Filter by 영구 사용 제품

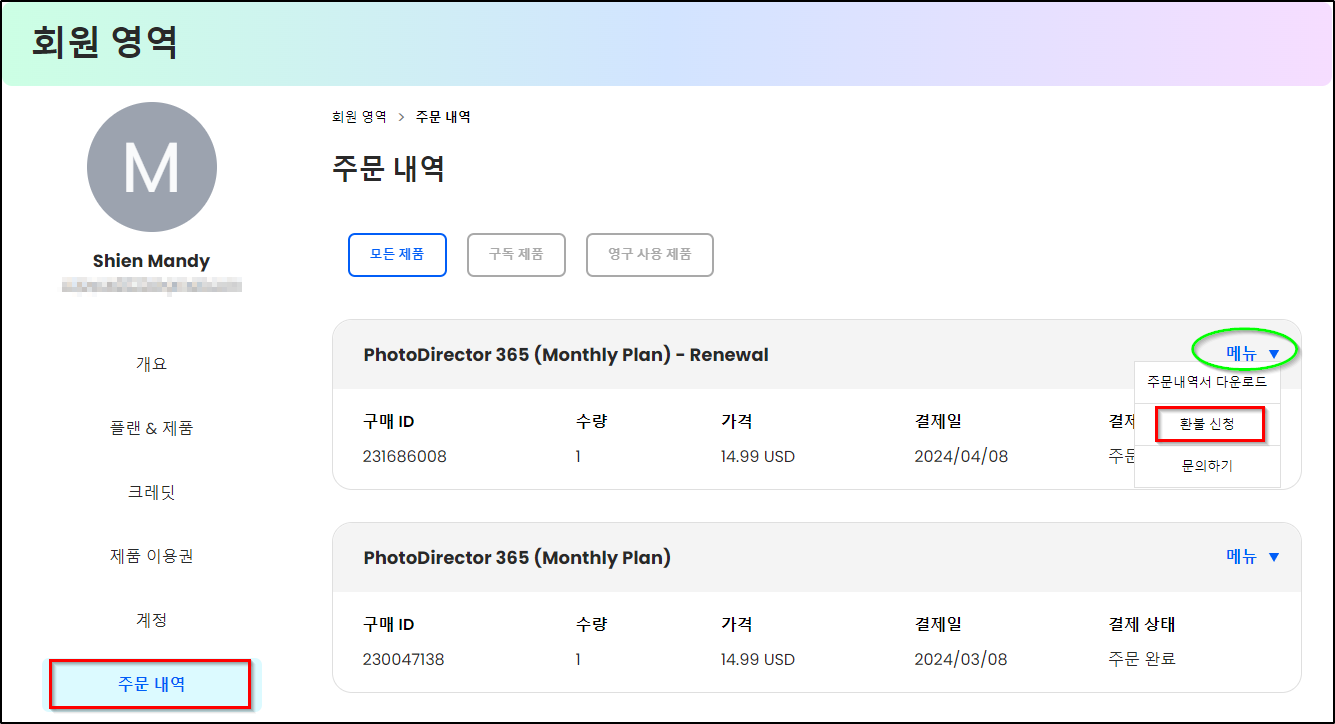pyautogui.click(x=650, y=254)
